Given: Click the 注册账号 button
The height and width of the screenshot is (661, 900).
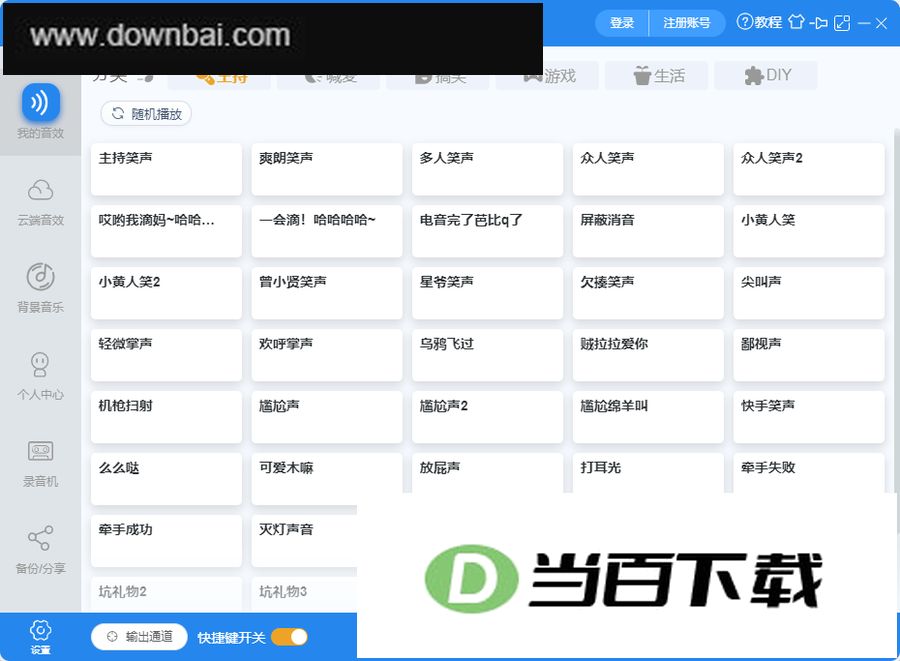Looking at the screenshot, I should (x=687, y=23).
